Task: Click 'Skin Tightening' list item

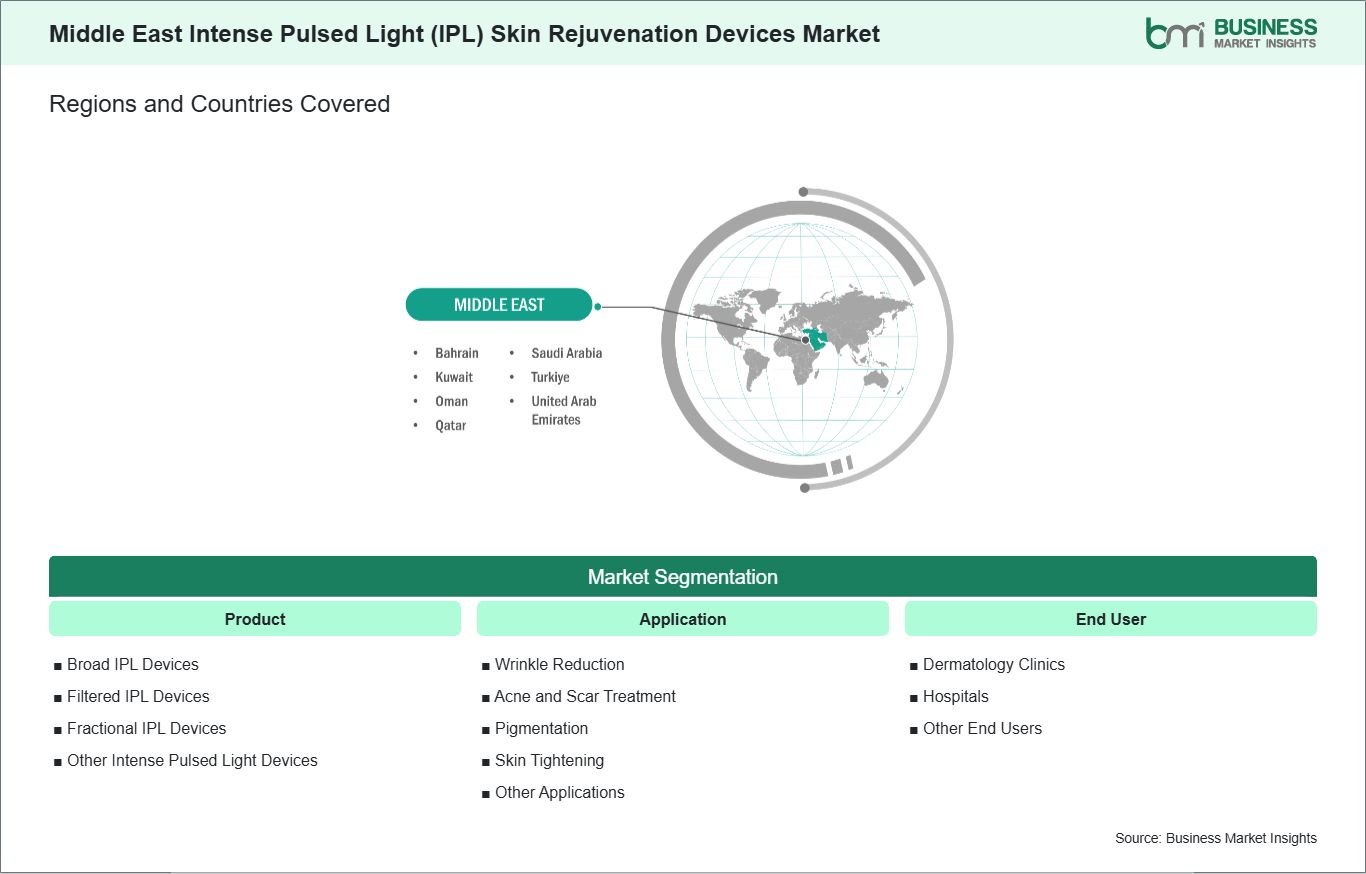Action: [549, 760]
